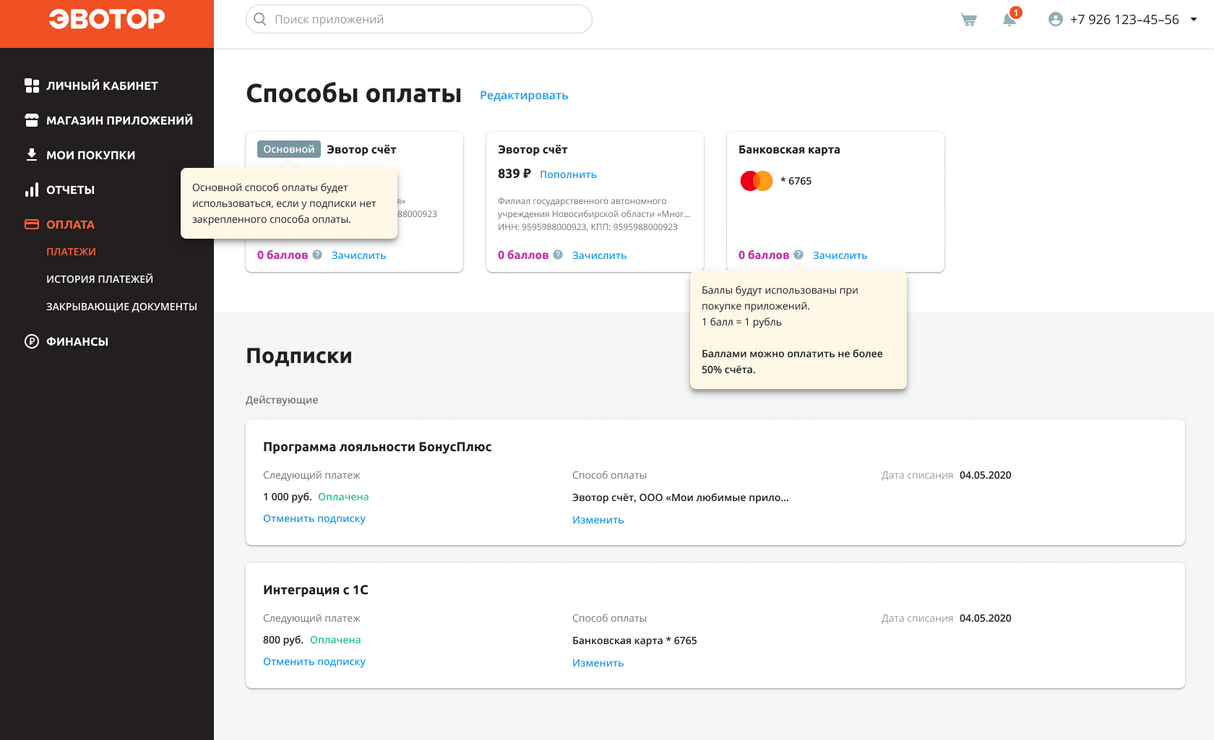Click the Основной badge
This screenshot has height=740, width=1214.
coord(289,149)
